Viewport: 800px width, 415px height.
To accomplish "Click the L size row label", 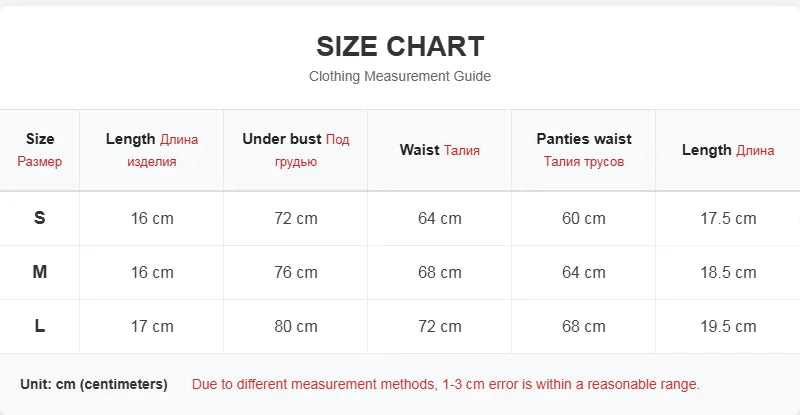I will pyautogui.click(x=40, y=326).
